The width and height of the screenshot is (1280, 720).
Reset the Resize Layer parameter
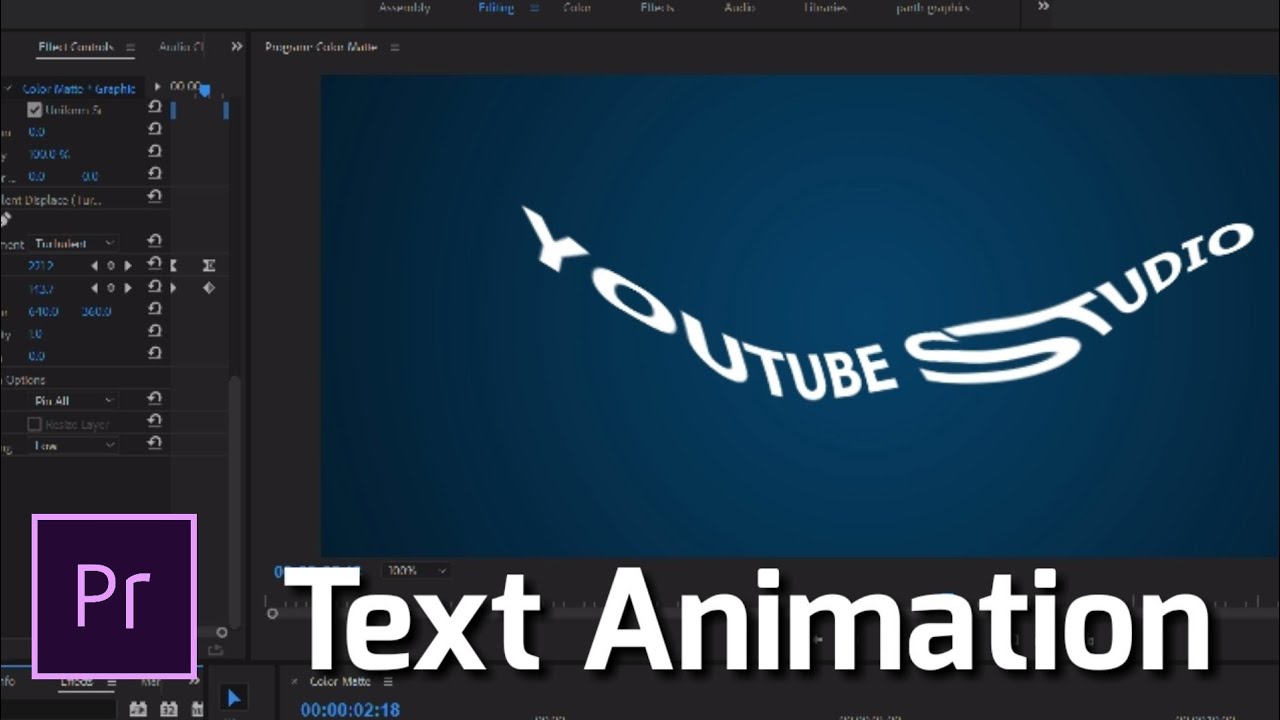[155, 422]
